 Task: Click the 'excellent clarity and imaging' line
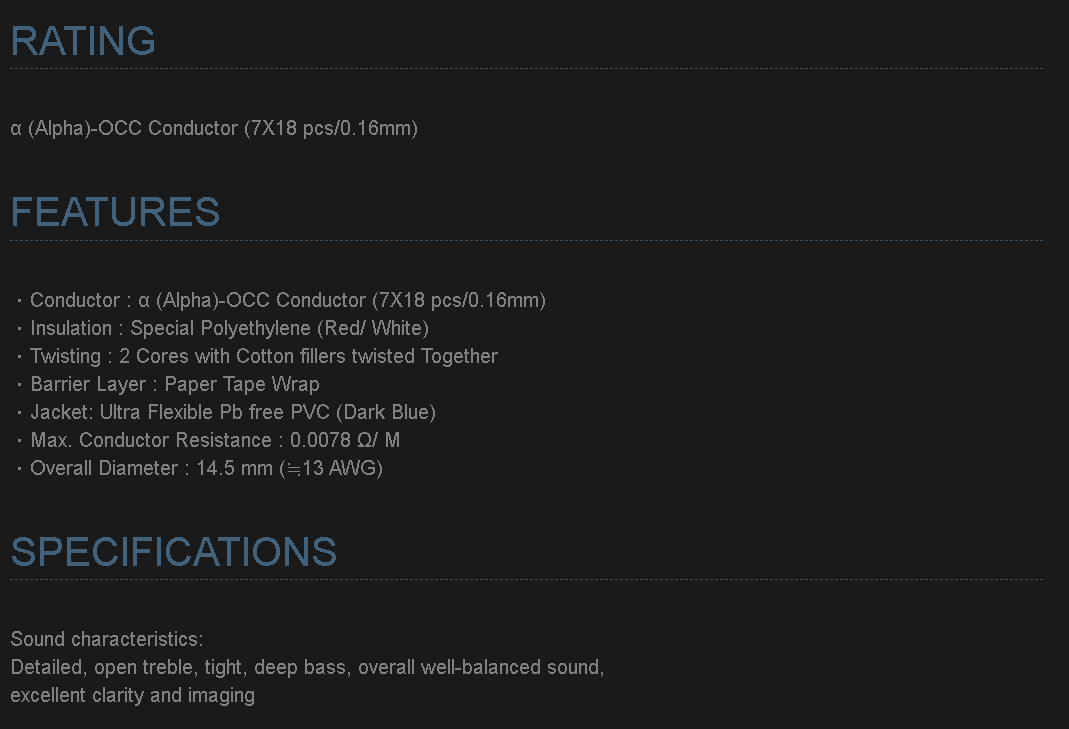tap(132, 695)
